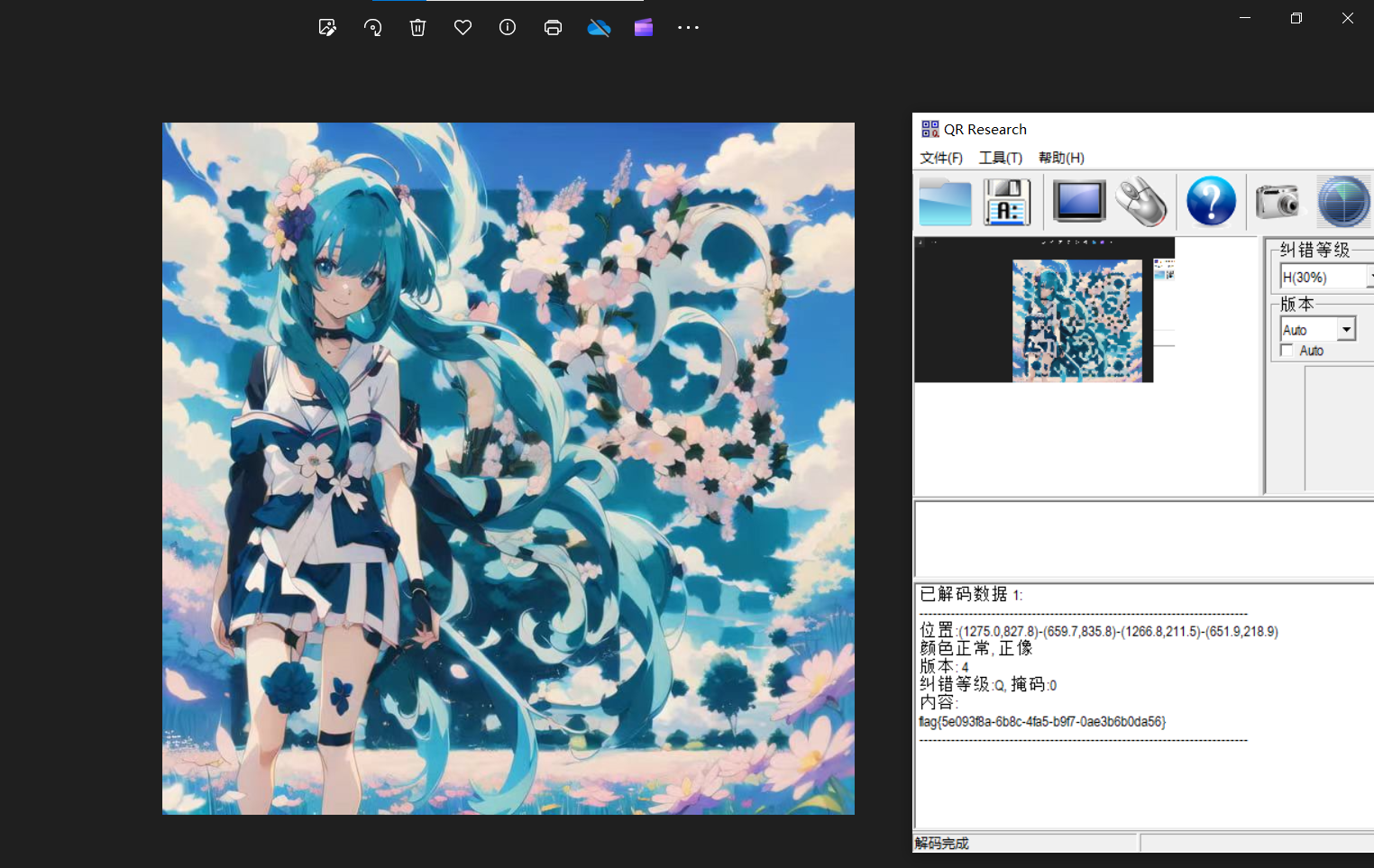The image size is (1374, 868).
Task: Click the globe icon in QR Research
Action: (x=1342, y=201)
